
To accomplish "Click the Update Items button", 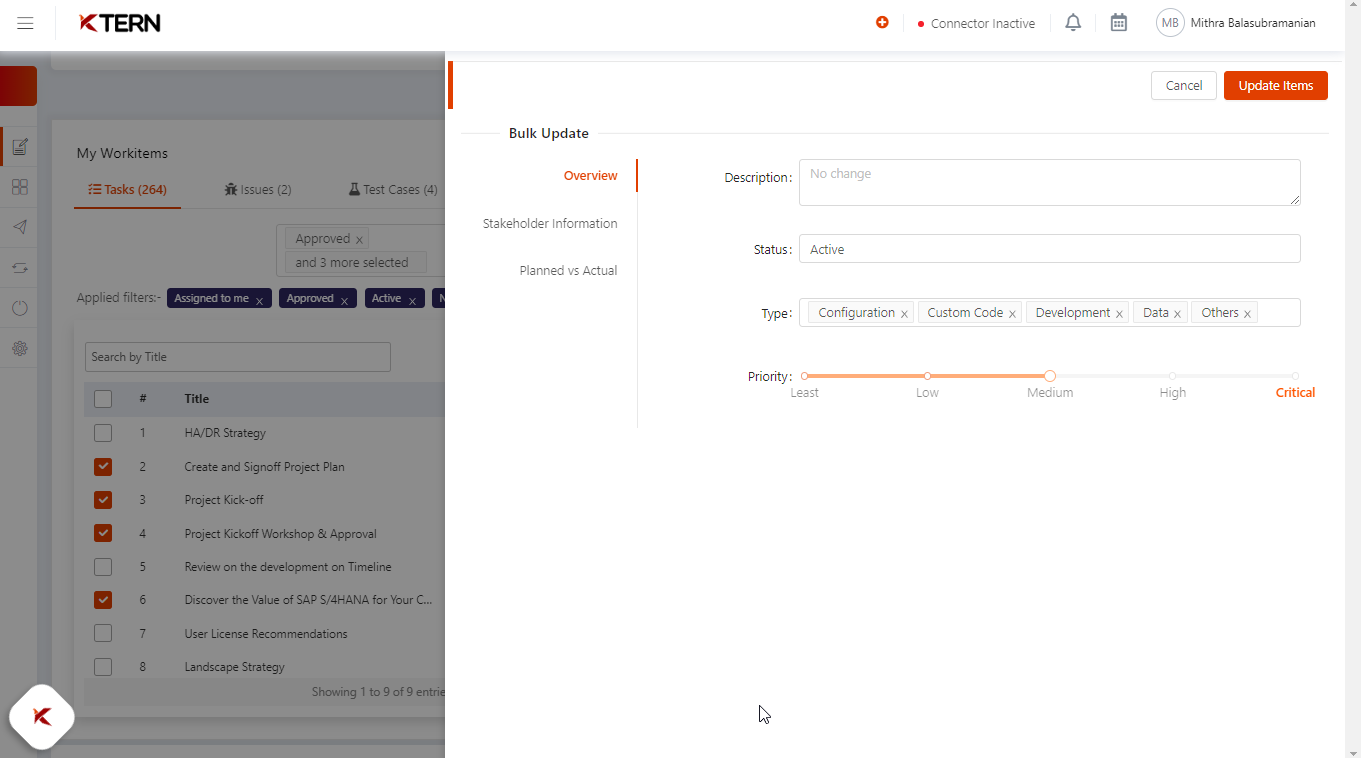I will pos(1276,85).
